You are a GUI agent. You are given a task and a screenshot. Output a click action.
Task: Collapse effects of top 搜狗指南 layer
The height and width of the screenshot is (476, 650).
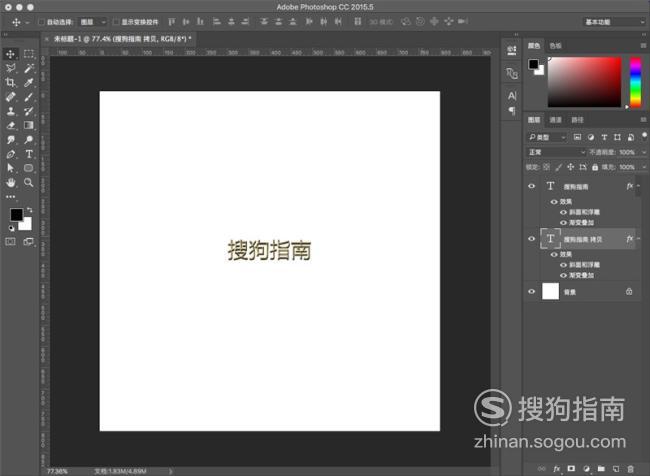click(x=638, y=186)
